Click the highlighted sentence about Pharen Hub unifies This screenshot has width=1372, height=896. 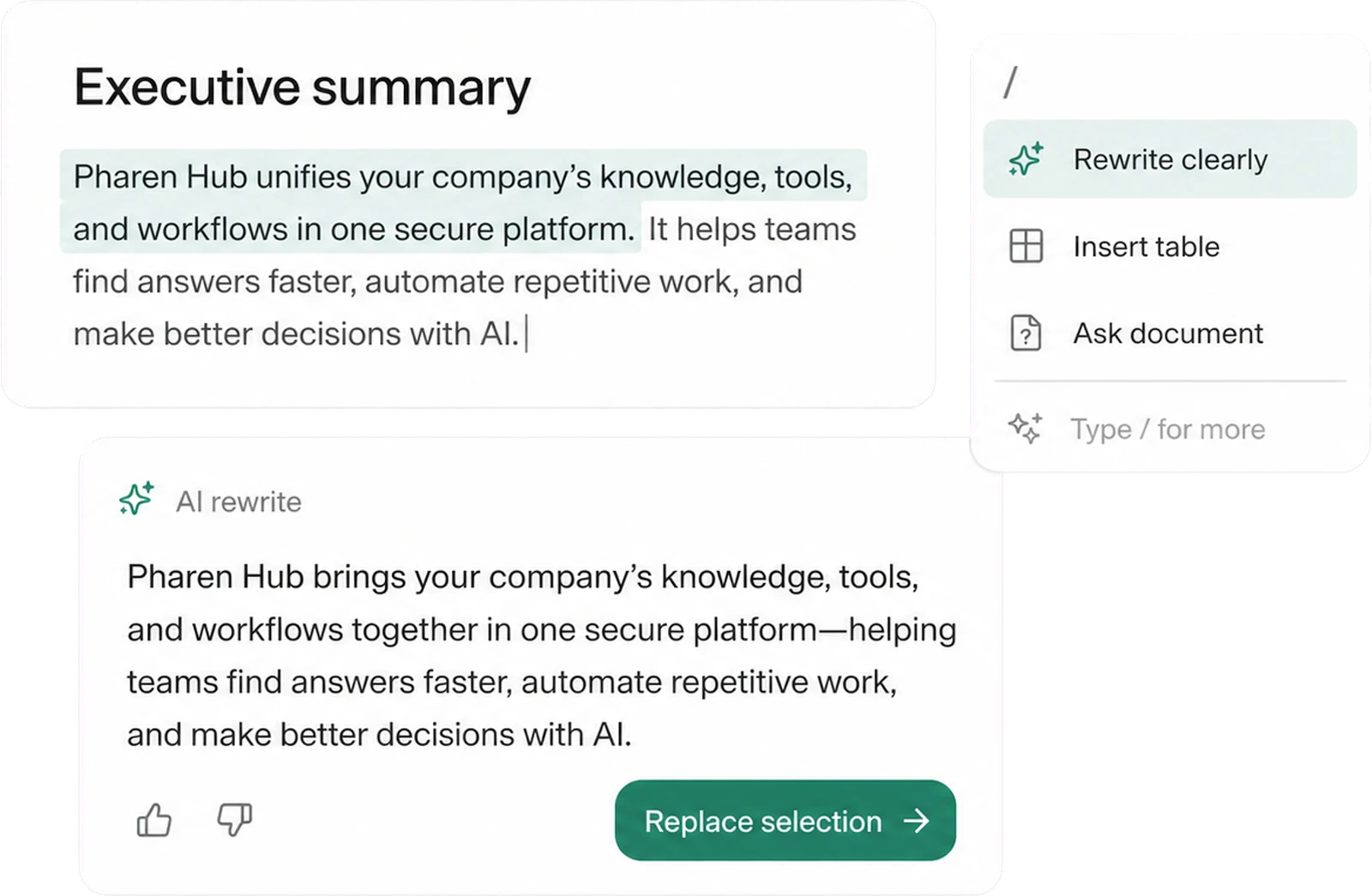pyautogui.click(x=463, y=202)
